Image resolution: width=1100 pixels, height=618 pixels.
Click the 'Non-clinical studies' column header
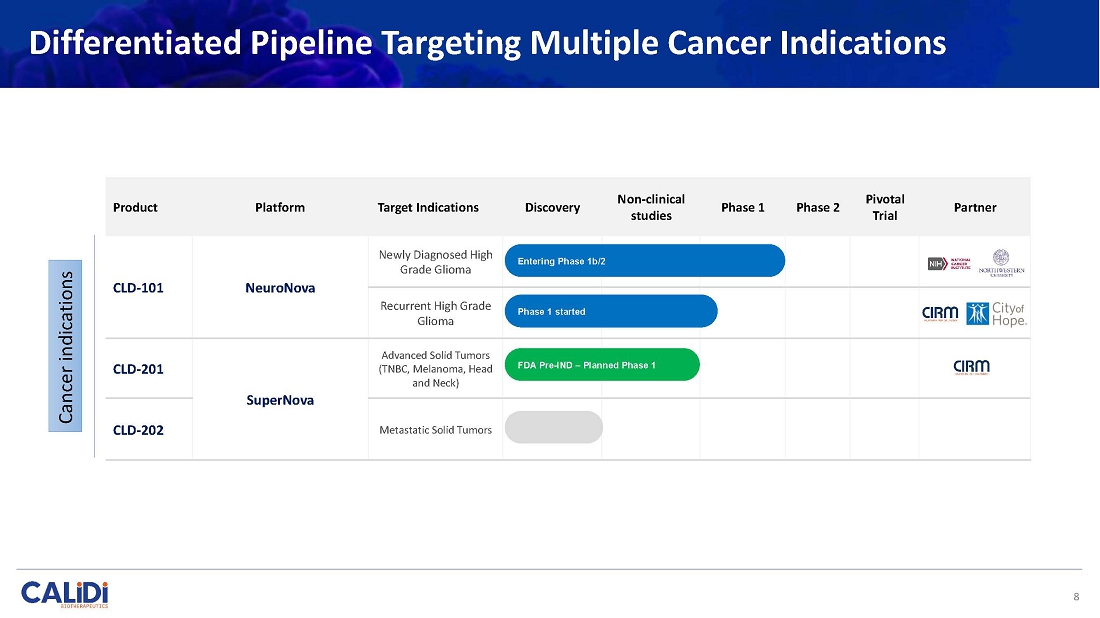(651, 207)
